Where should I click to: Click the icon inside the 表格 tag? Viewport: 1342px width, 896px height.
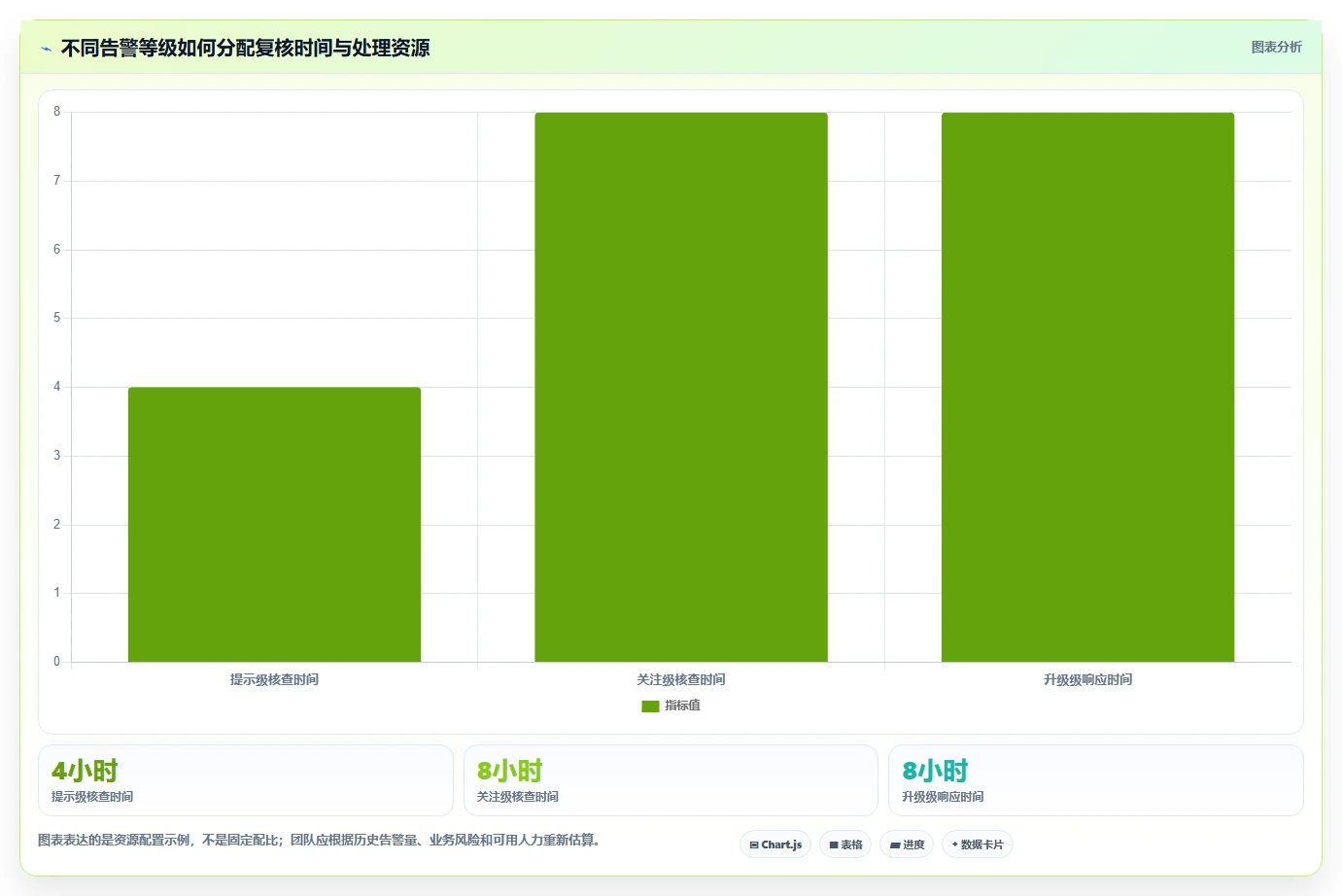[x=834, y=845]
